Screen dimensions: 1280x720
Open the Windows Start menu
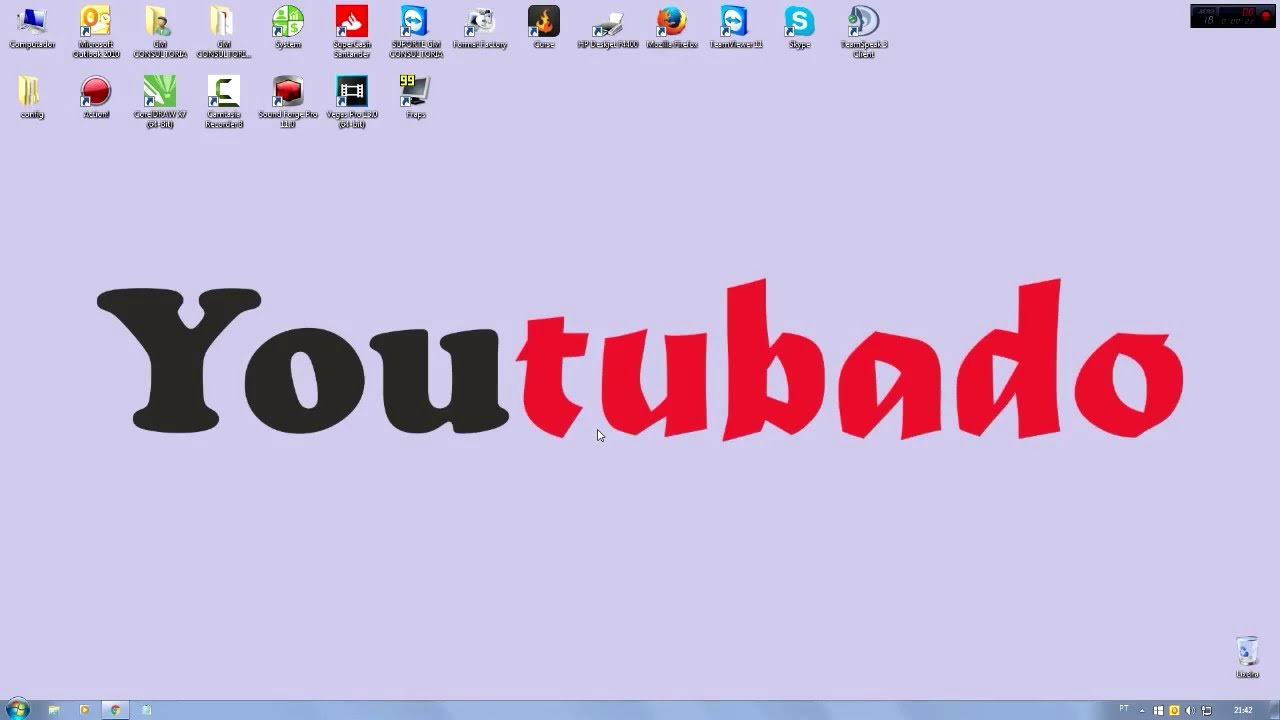pos(17,710)
